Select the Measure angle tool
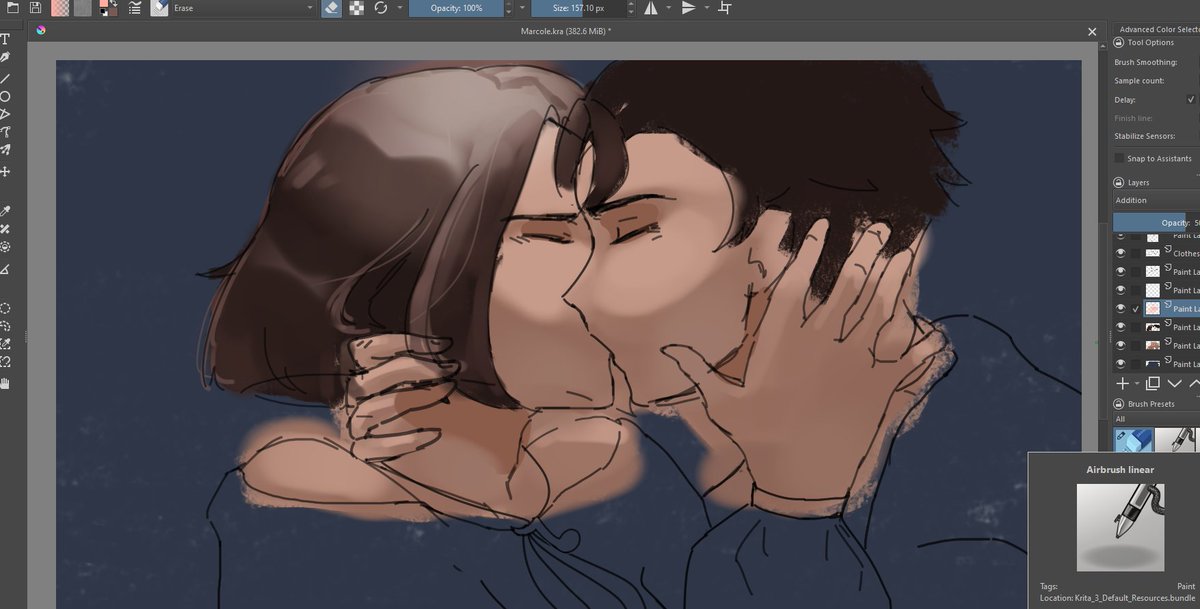 (x=5, y=270)
